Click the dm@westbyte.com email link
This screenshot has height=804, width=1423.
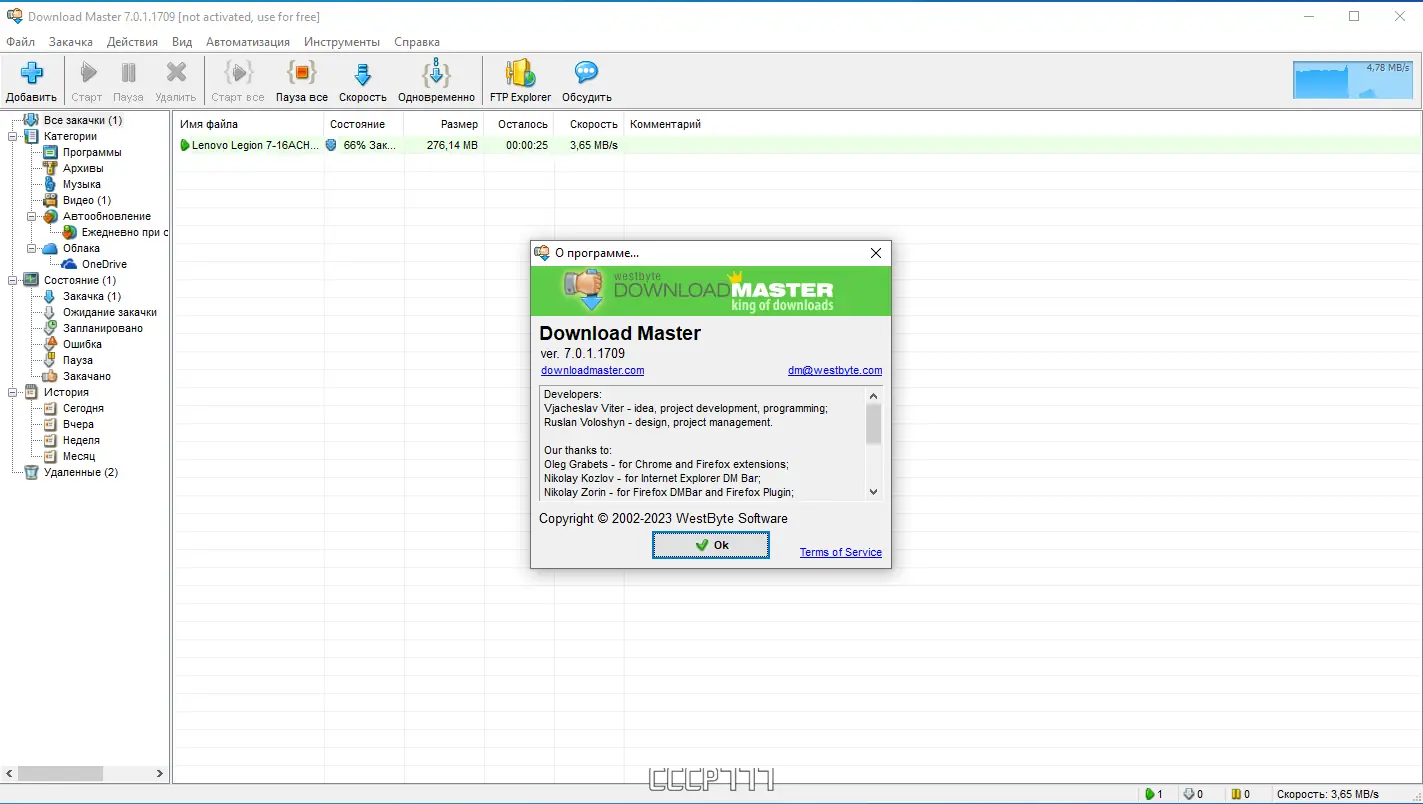point(835,370)
